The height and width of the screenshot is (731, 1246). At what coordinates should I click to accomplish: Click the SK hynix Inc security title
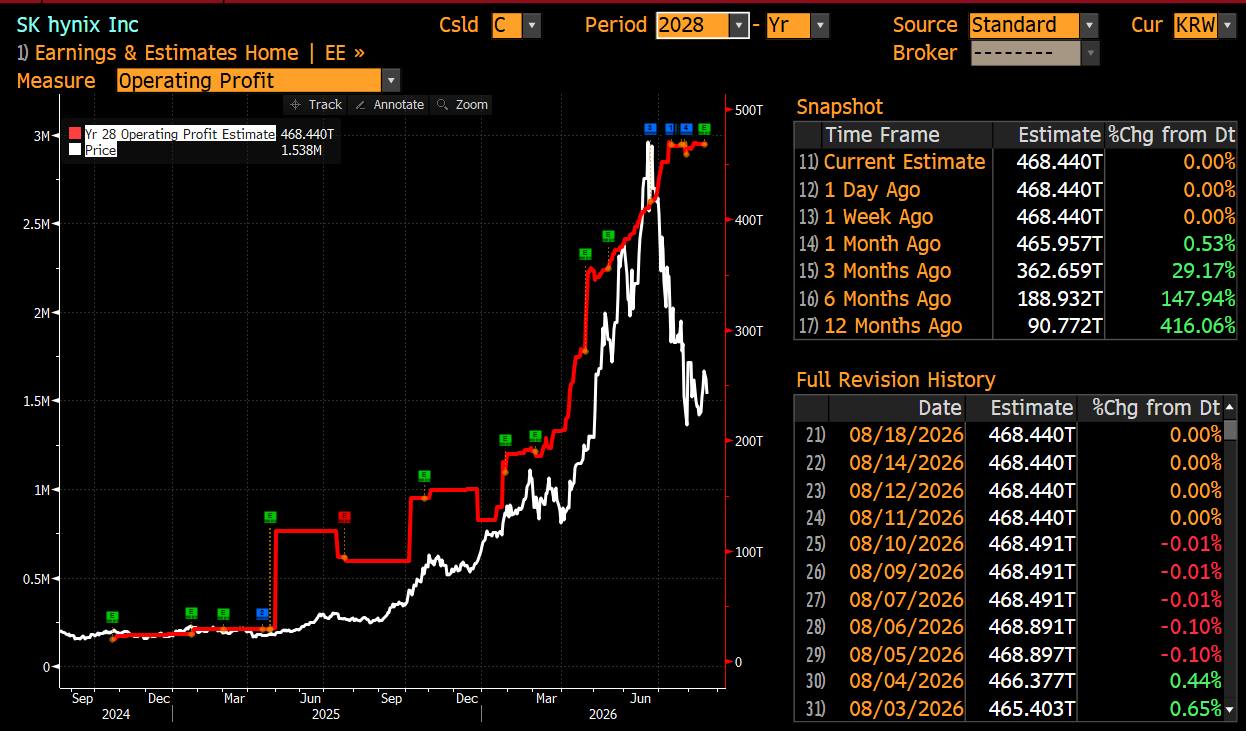(78, 25)
